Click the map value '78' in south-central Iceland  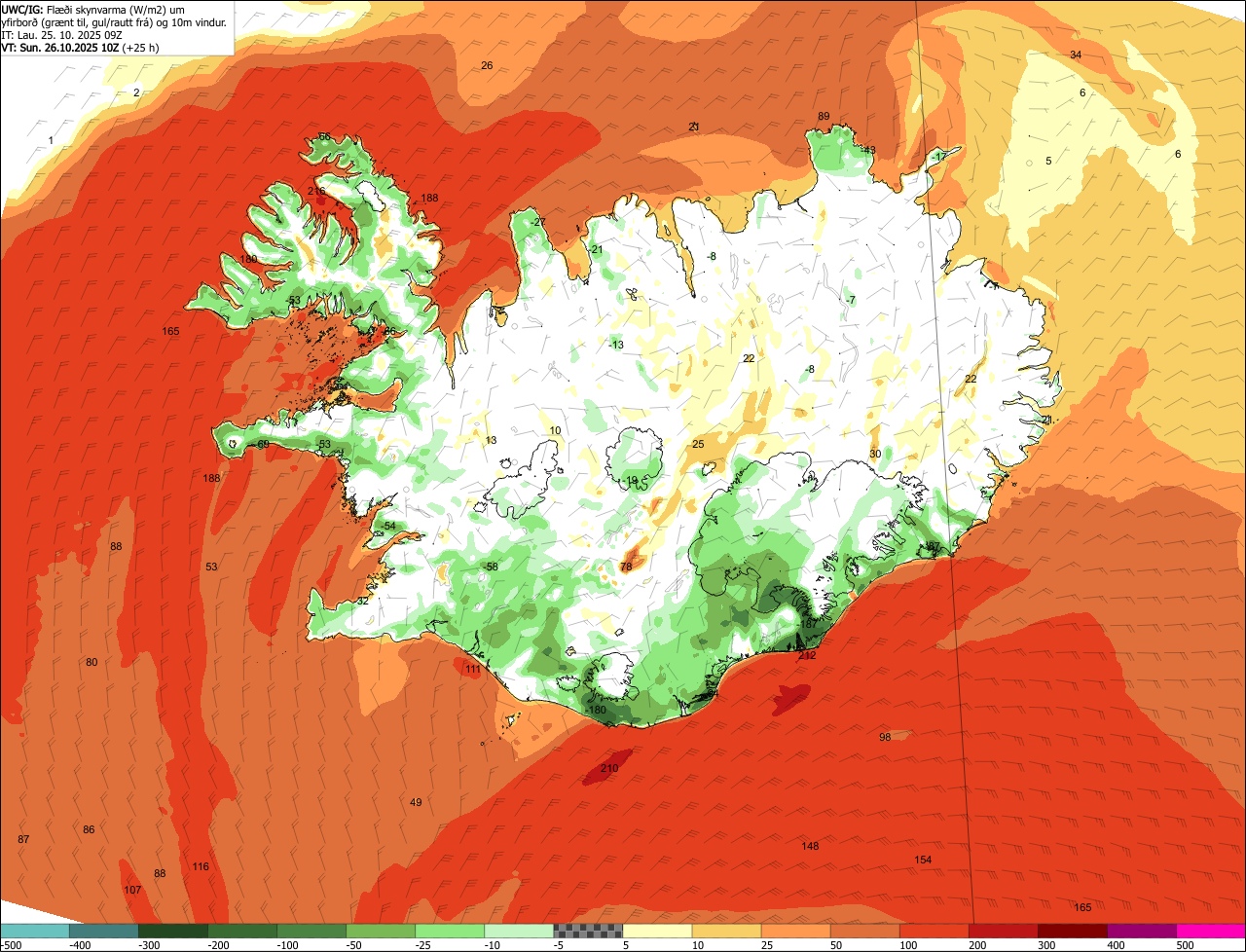(626, 567)
